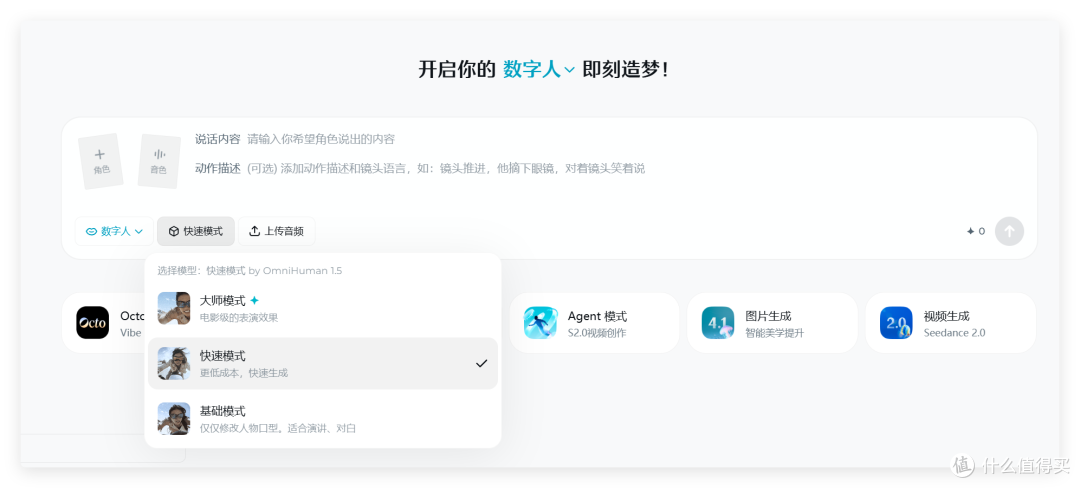Select 大师模式 from the model list
Image resolution: width=1080 pixels, height=488 pixels.
click(322, 308)
